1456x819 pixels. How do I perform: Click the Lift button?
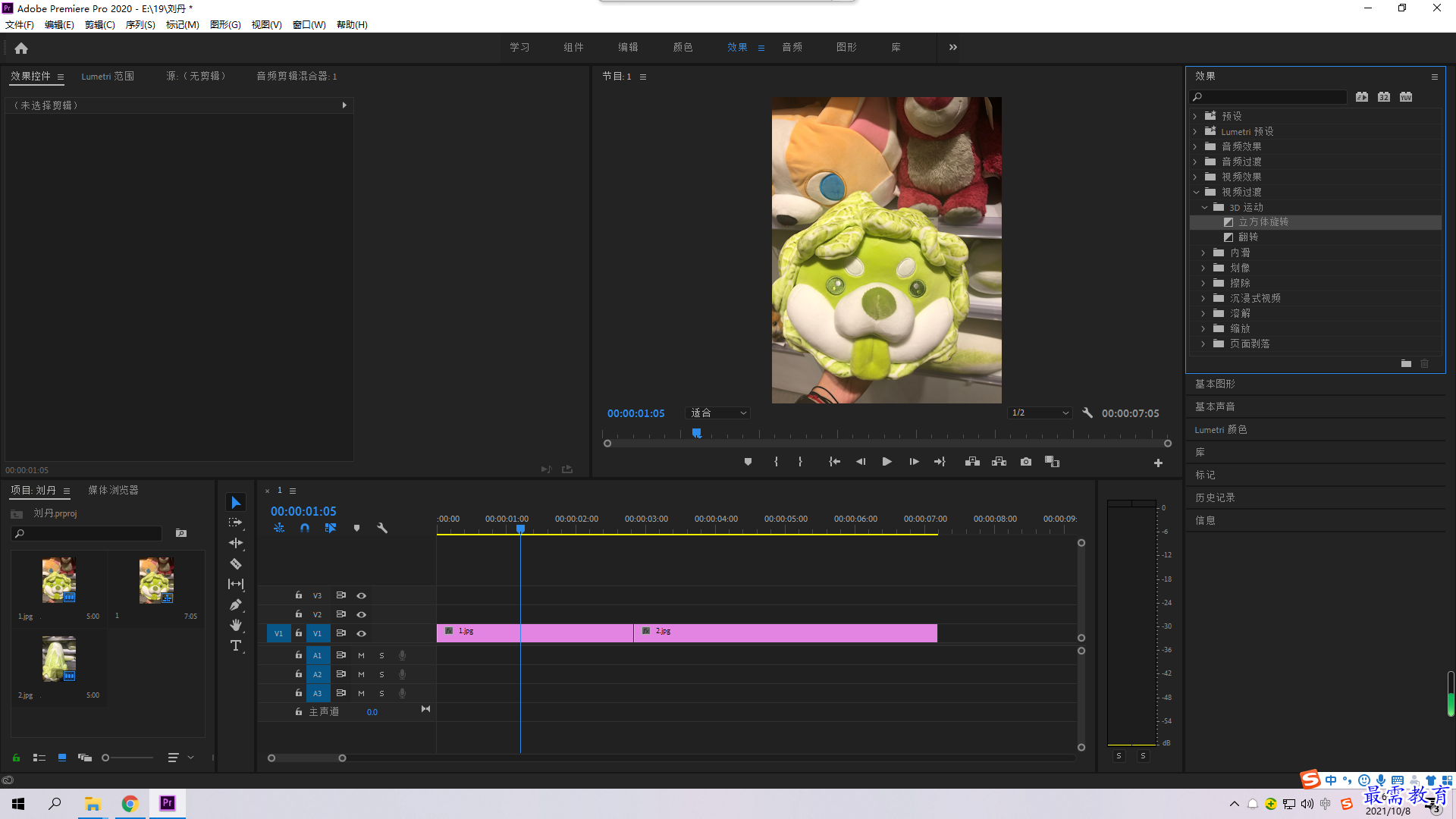[x=972, y=462]
